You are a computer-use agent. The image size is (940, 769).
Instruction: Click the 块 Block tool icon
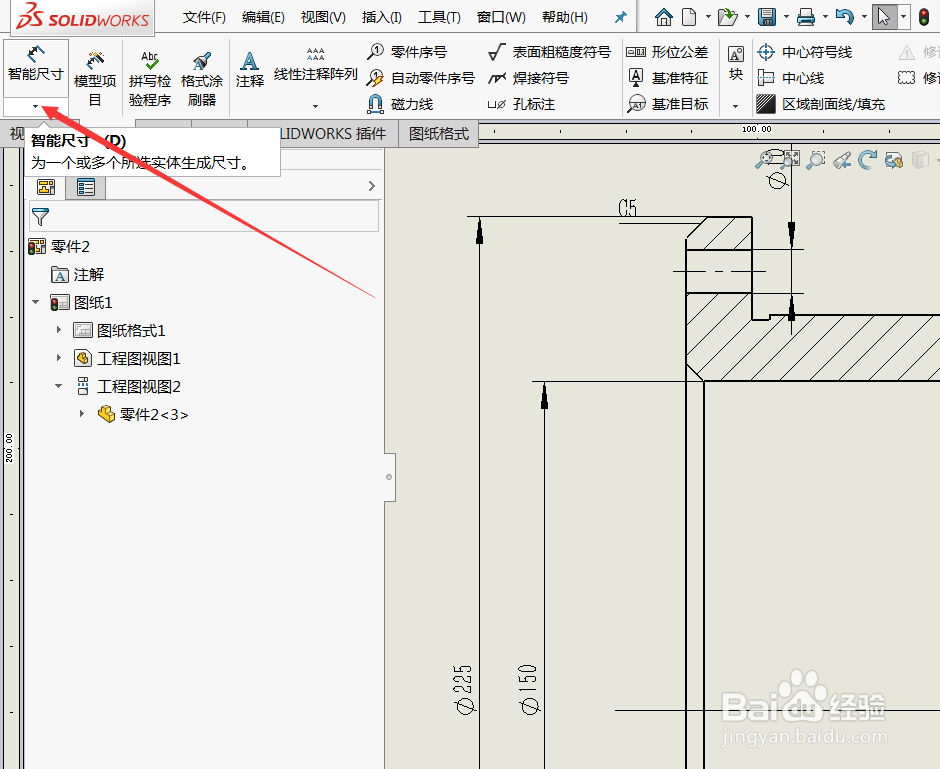coord(736,63)
